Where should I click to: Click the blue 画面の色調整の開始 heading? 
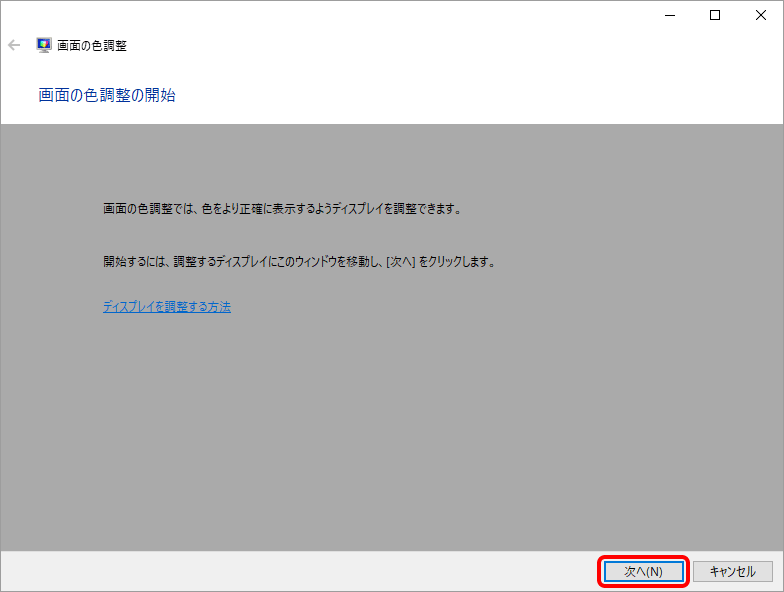click(107, 96)
